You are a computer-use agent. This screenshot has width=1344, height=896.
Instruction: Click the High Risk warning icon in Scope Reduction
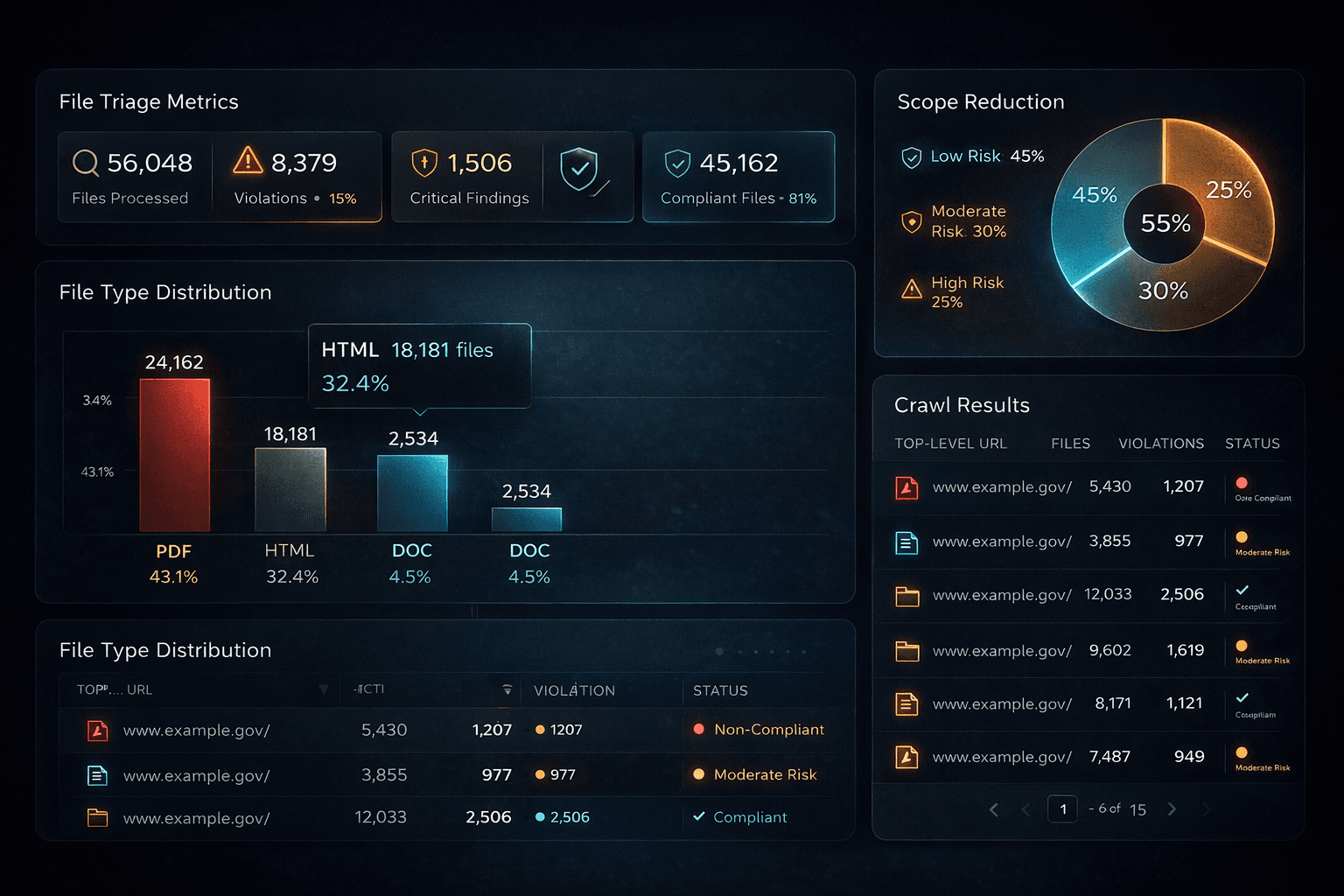910,289
